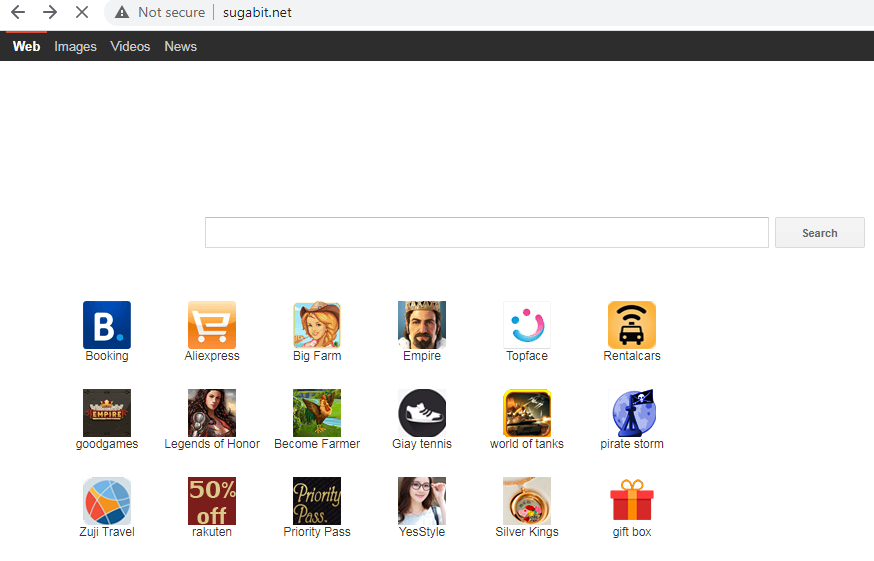Switch to the Videos tab
874x561 pixels.
[130, 47]
